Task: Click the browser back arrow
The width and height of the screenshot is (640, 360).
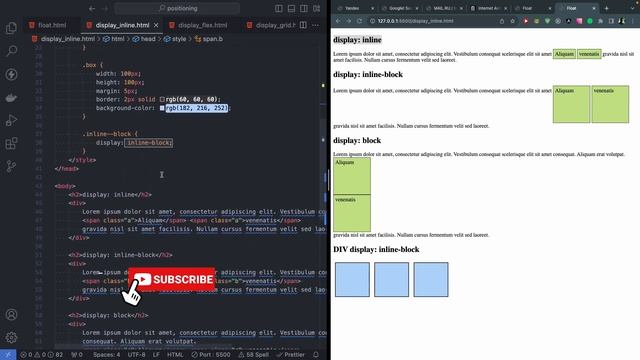Action: 338,21
